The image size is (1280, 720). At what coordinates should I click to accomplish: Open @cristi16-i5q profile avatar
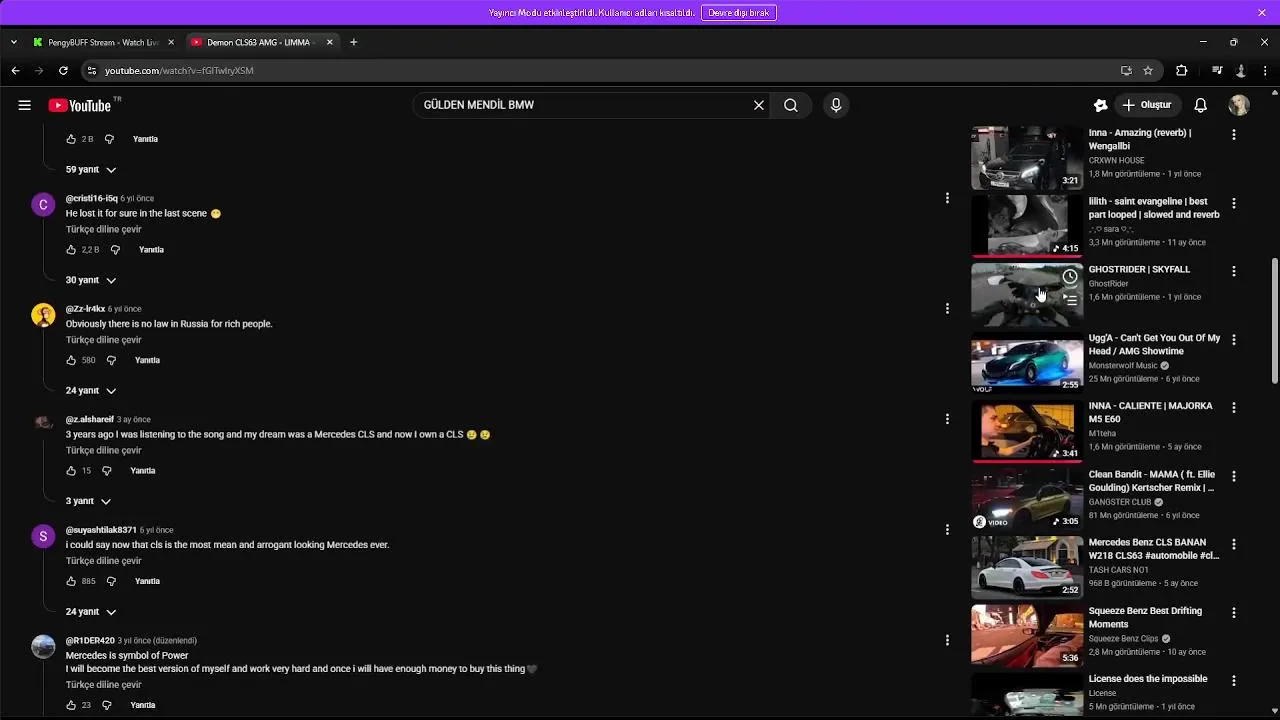pos(43,205)
